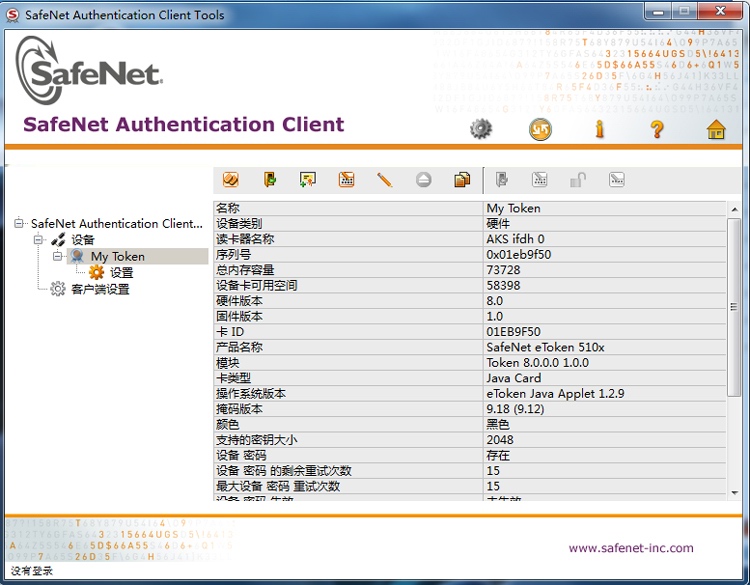
Task: Click the grey eject disc toolbar icon
Action: tap(423, 180)
